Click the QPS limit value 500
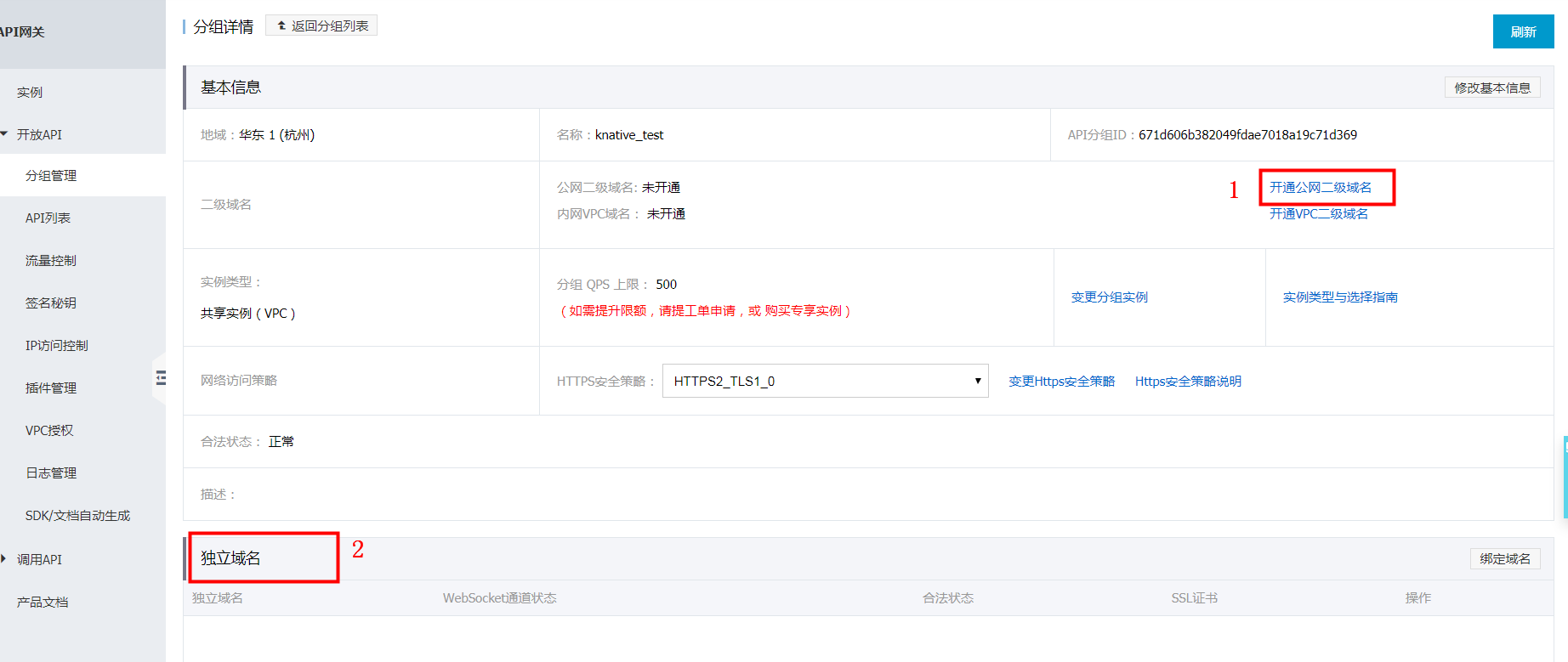 click(667, 284)
